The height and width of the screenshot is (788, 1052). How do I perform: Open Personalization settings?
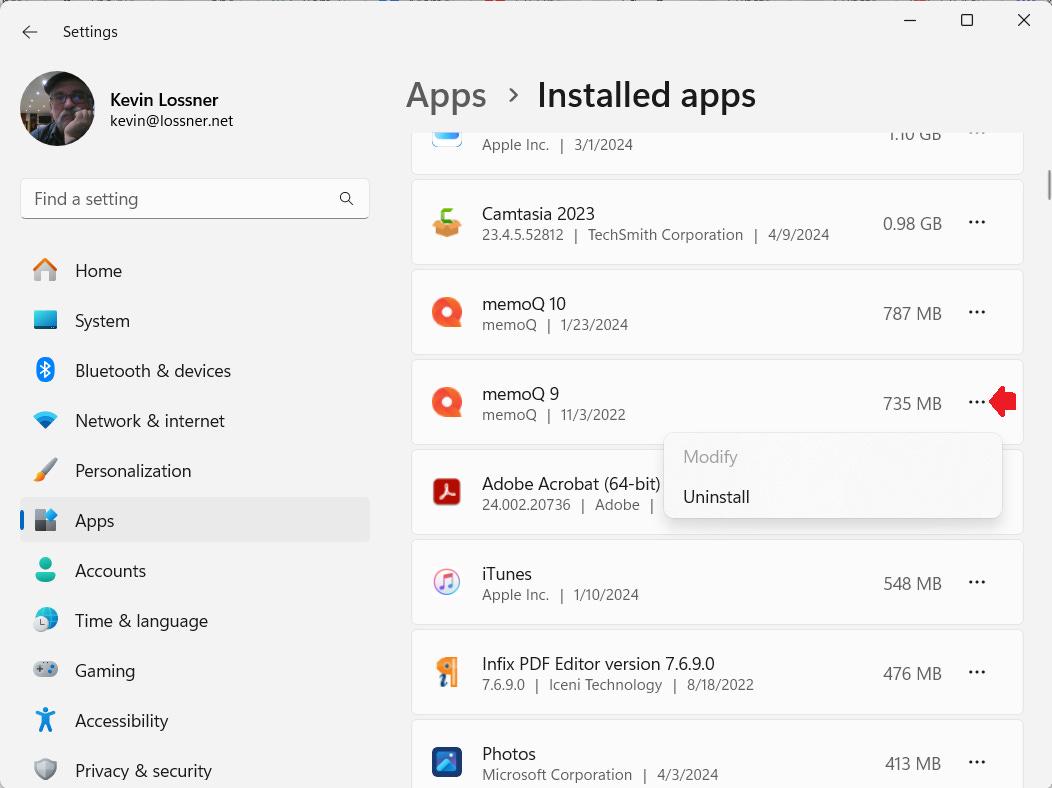tap(195, 471)
